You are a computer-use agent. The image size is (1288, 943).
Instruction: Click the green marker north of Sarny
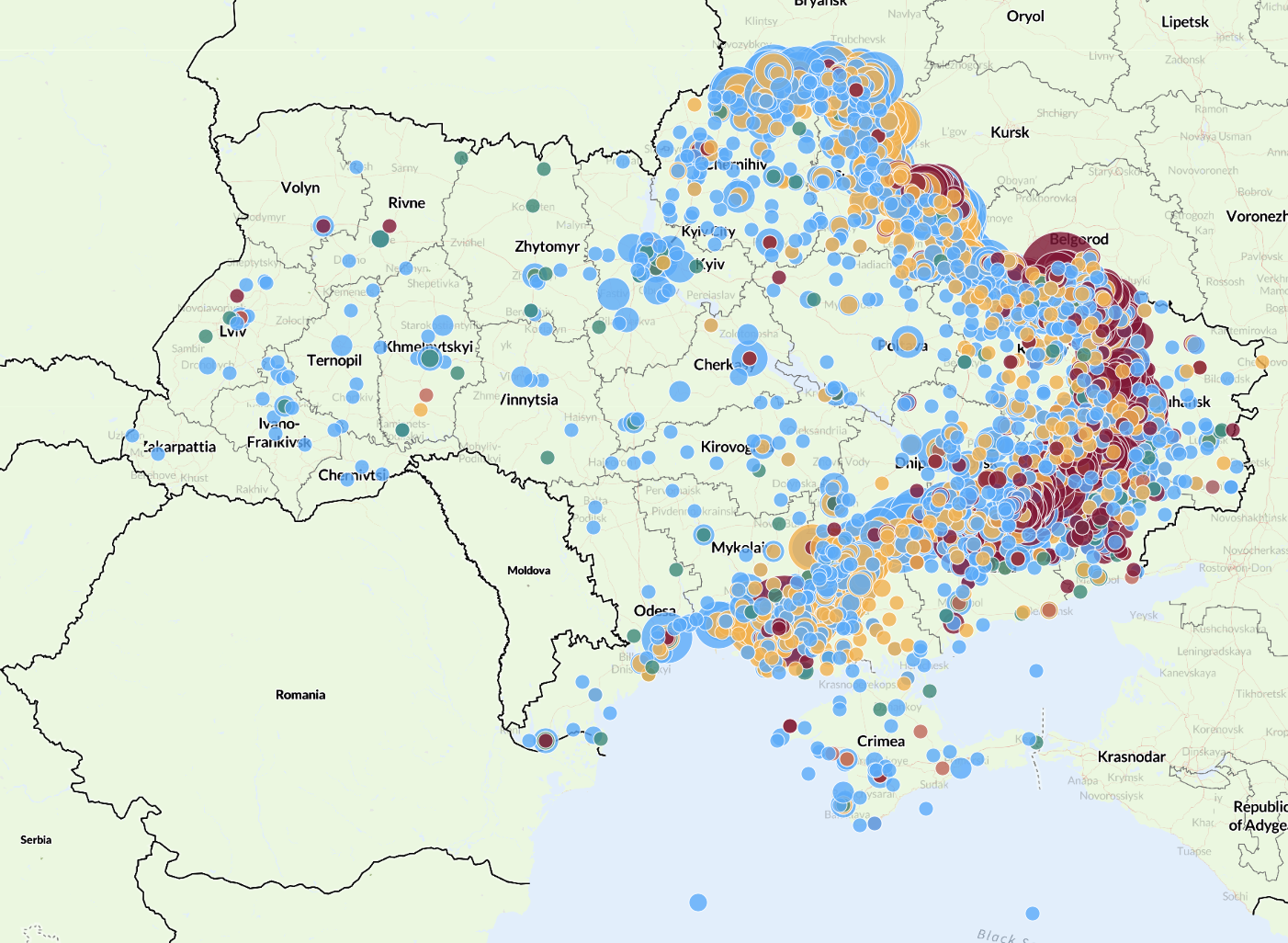tap(461, 158)
